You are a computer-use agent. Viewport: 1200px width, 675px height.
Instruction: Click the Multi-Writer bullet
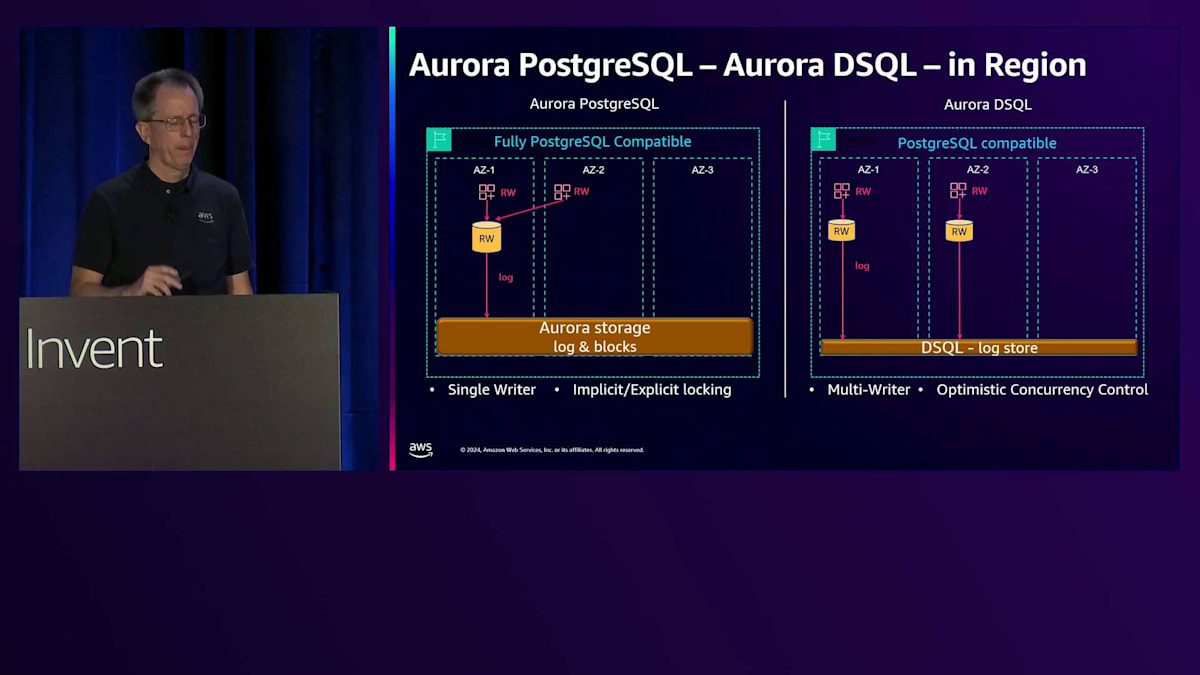click(869, 390)
